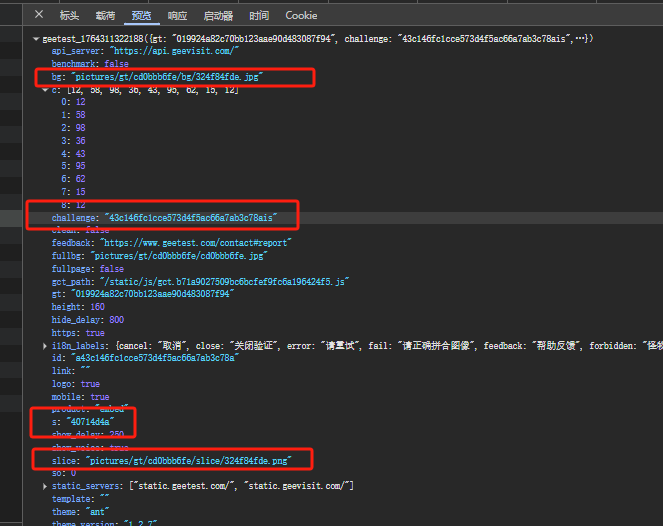Switch to the 响应 tab
The image size is (663, 526).
pos(177,16)
